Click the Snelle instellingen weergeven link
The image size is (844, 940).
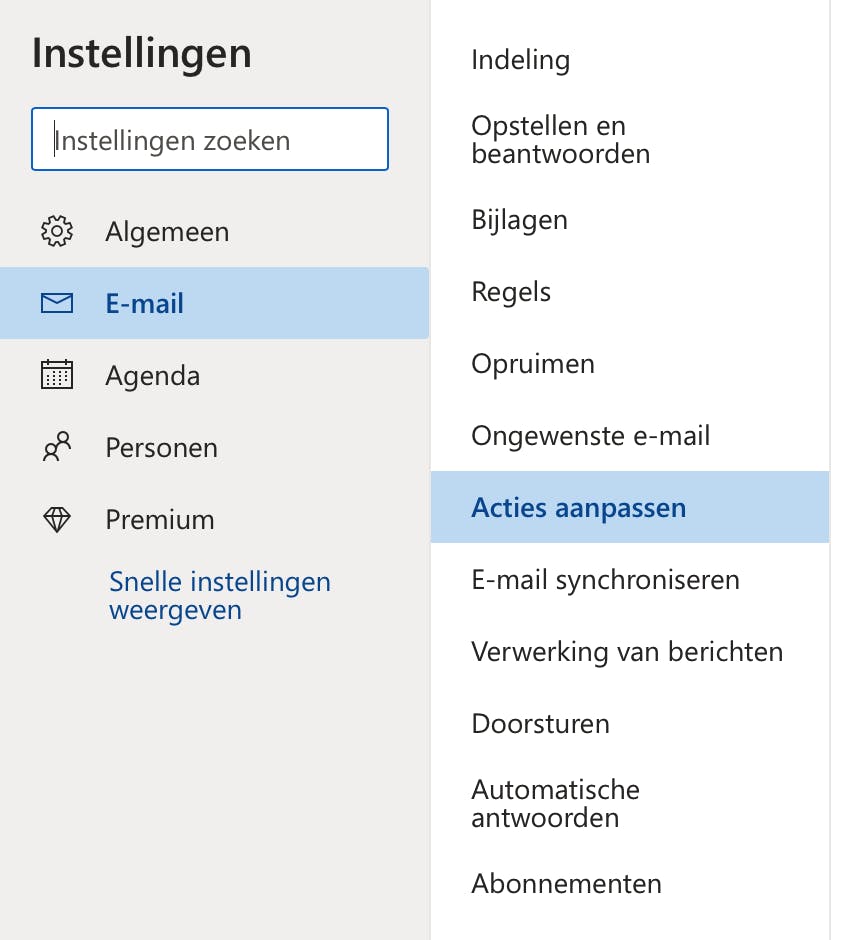point(219,595)
